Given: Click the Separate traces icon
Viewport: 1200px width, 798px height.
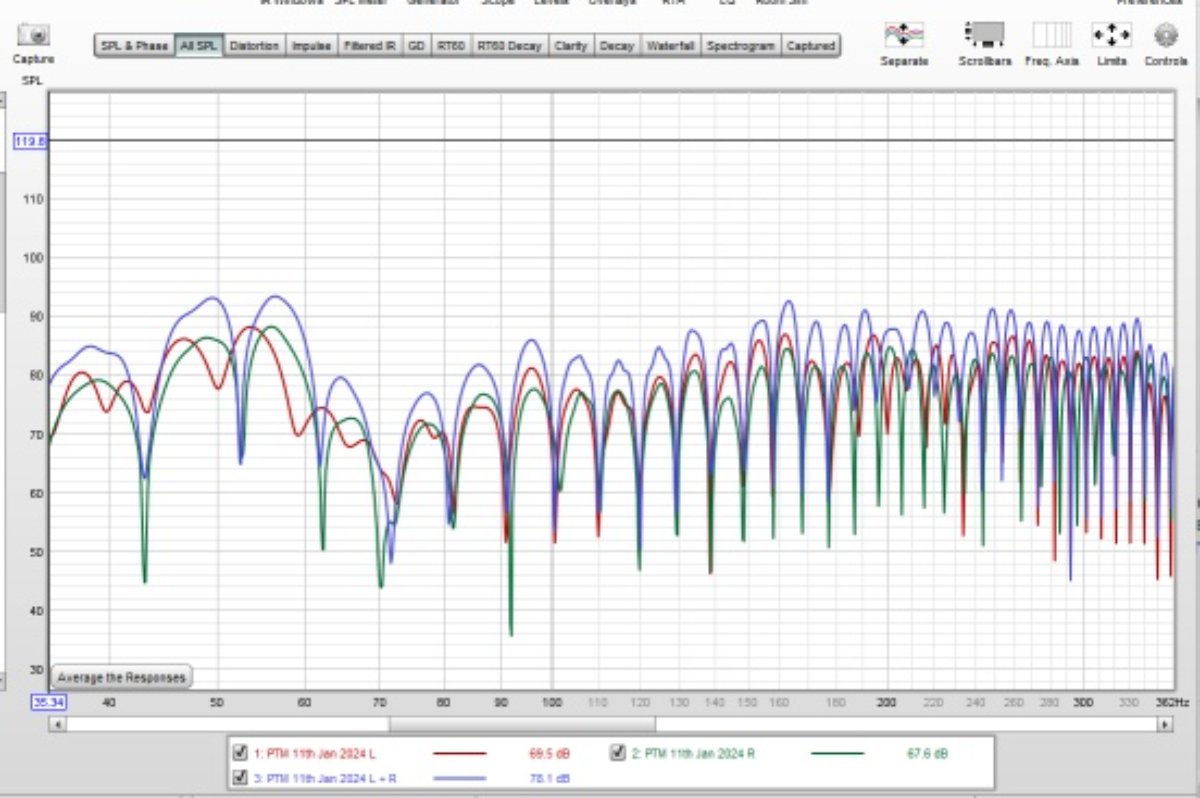Looking at the screenshot, I should 904,36.
